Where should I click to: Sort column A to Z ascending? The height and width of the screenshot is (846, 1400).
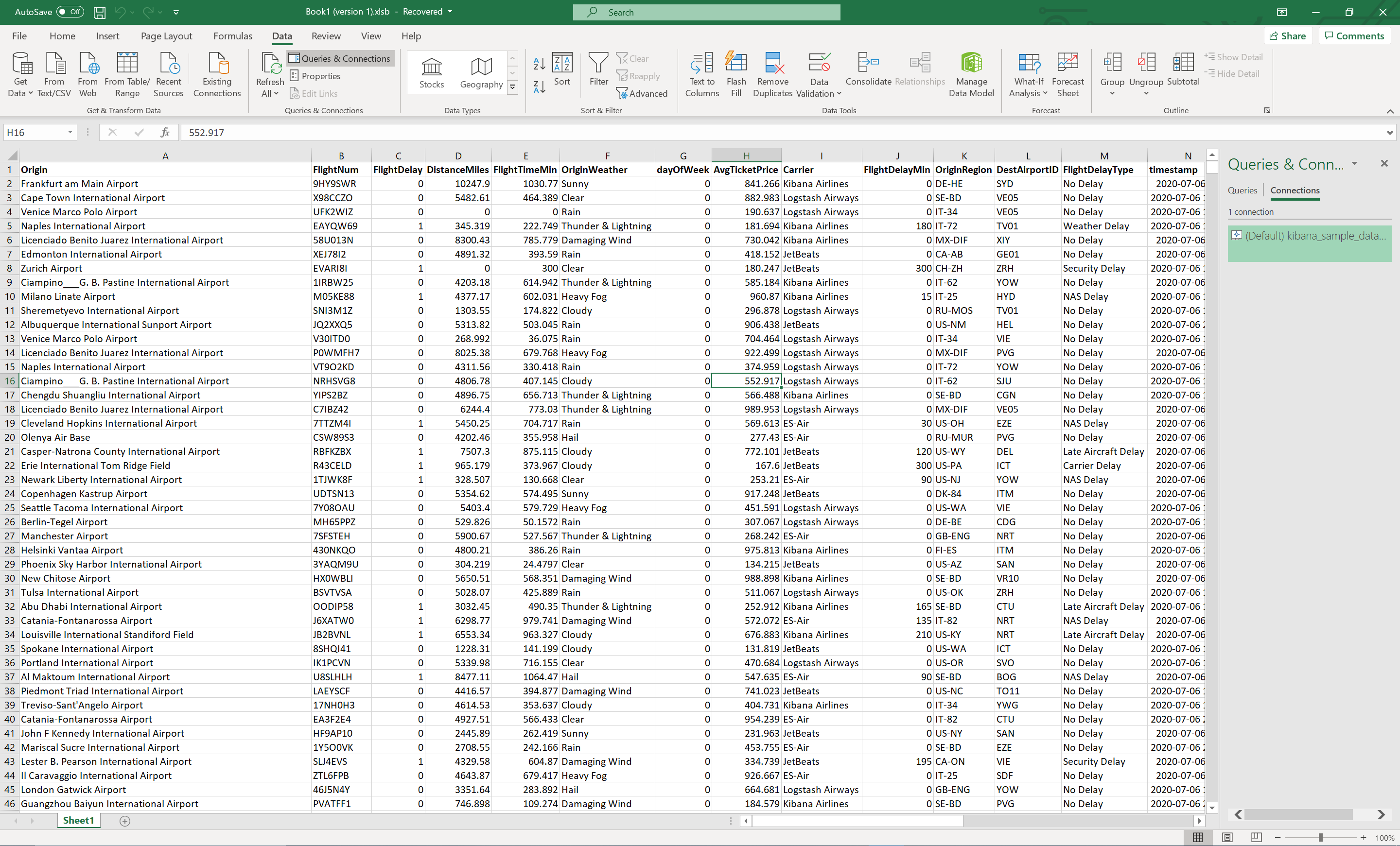pyautogui.click(x=539, y=63)
